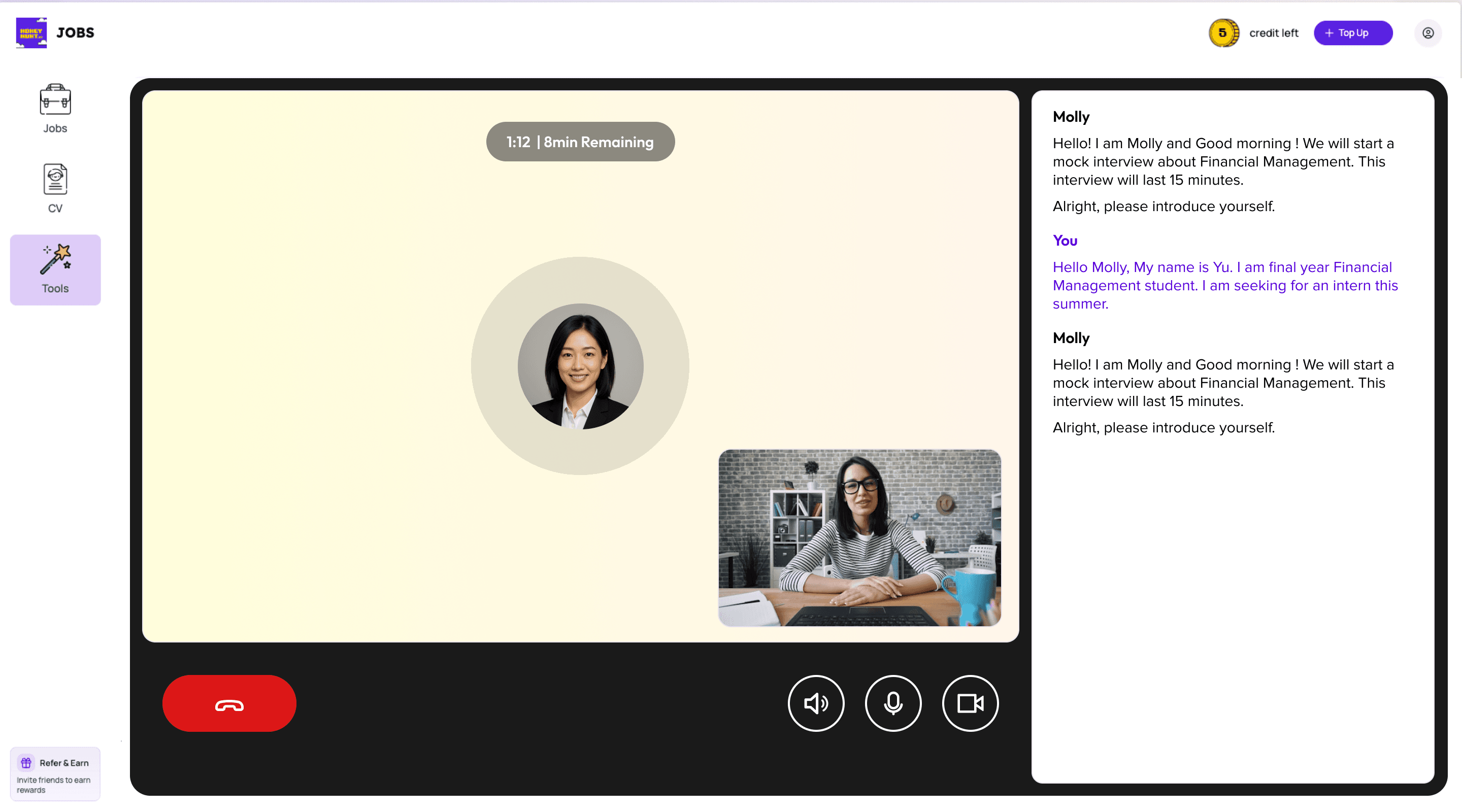Click the coin credit icon

coord(1223,32)
